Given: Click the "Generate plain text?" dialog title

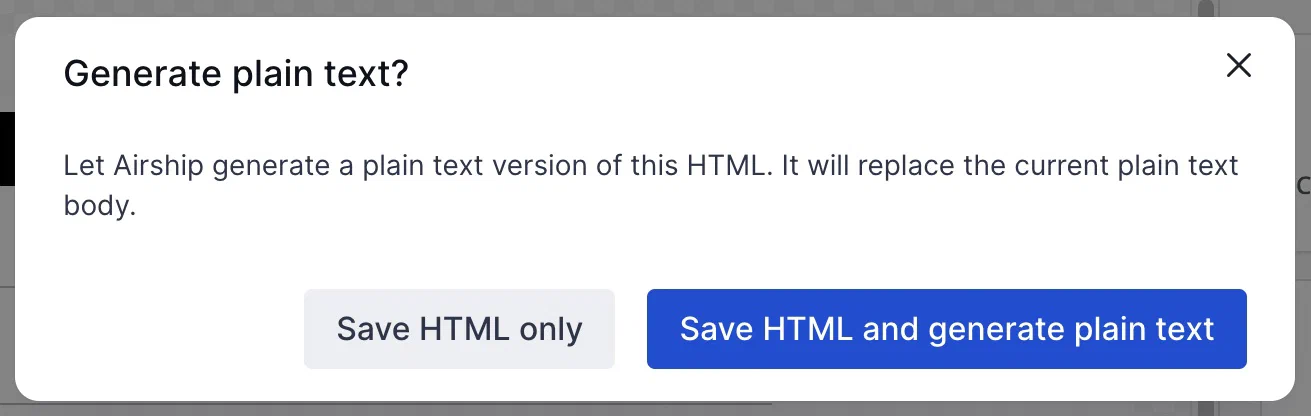Looking at the screenshot, I should coord(236,75).
